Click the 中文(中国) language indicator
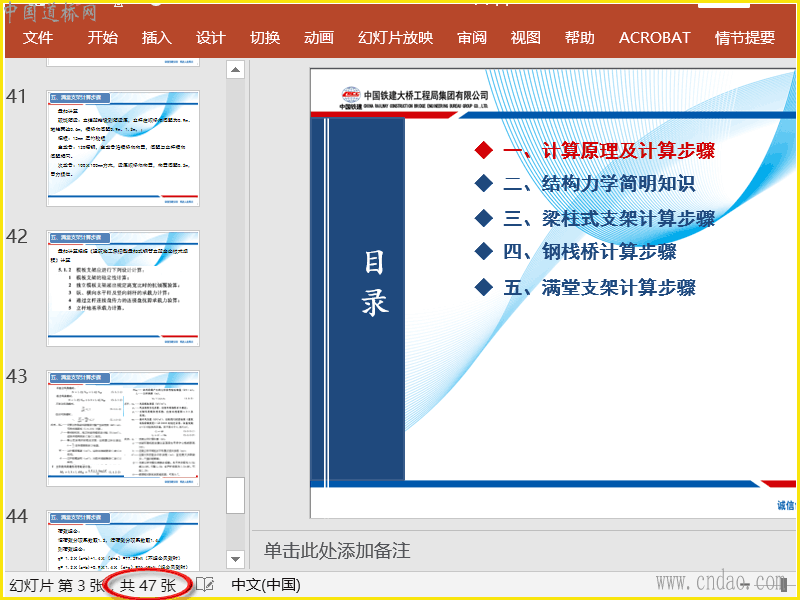The height and width of the screenshot is (600, 800). click(266, 585)
